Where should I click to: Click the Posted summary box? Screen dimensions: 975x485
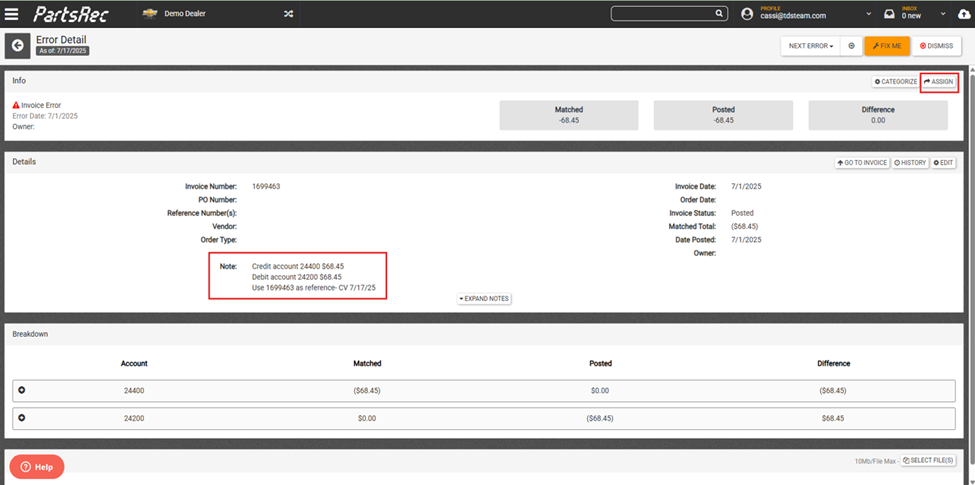pyautogui.click(x=723, y=115)
